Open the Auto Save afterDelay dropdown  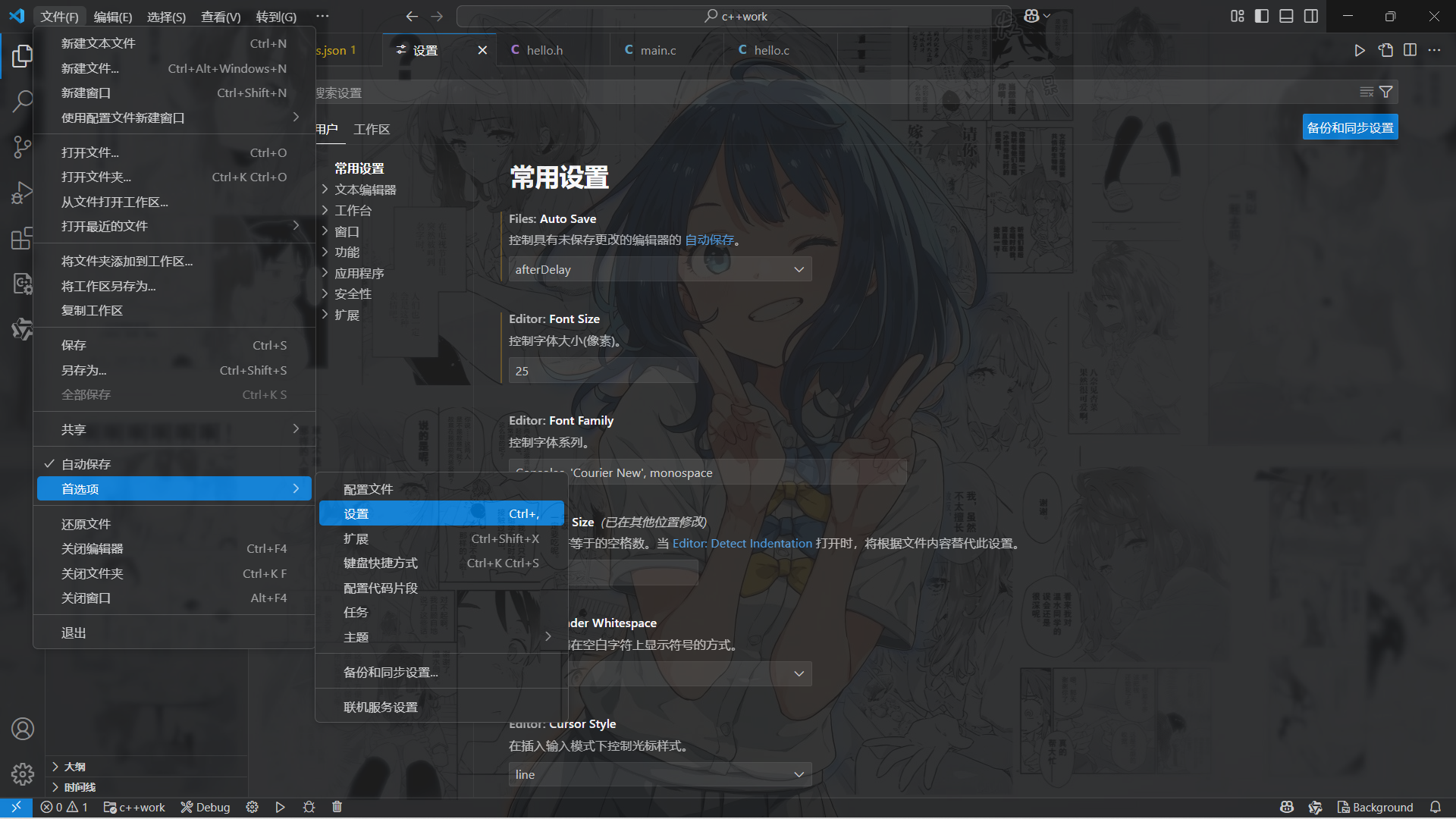(660, 269)
